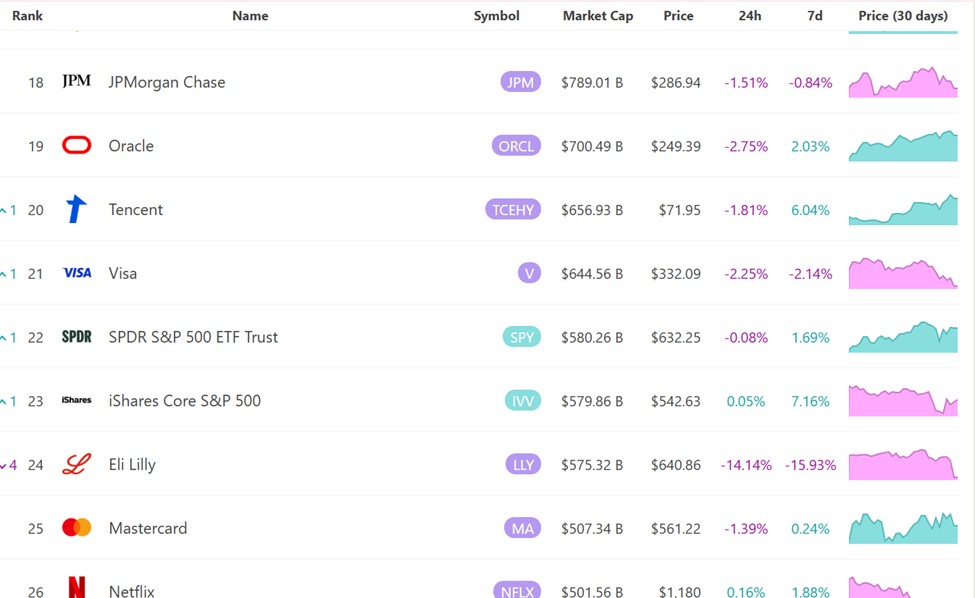
Task: Click the SPDR rank up-1 indicator
Action: pos(9,338)
